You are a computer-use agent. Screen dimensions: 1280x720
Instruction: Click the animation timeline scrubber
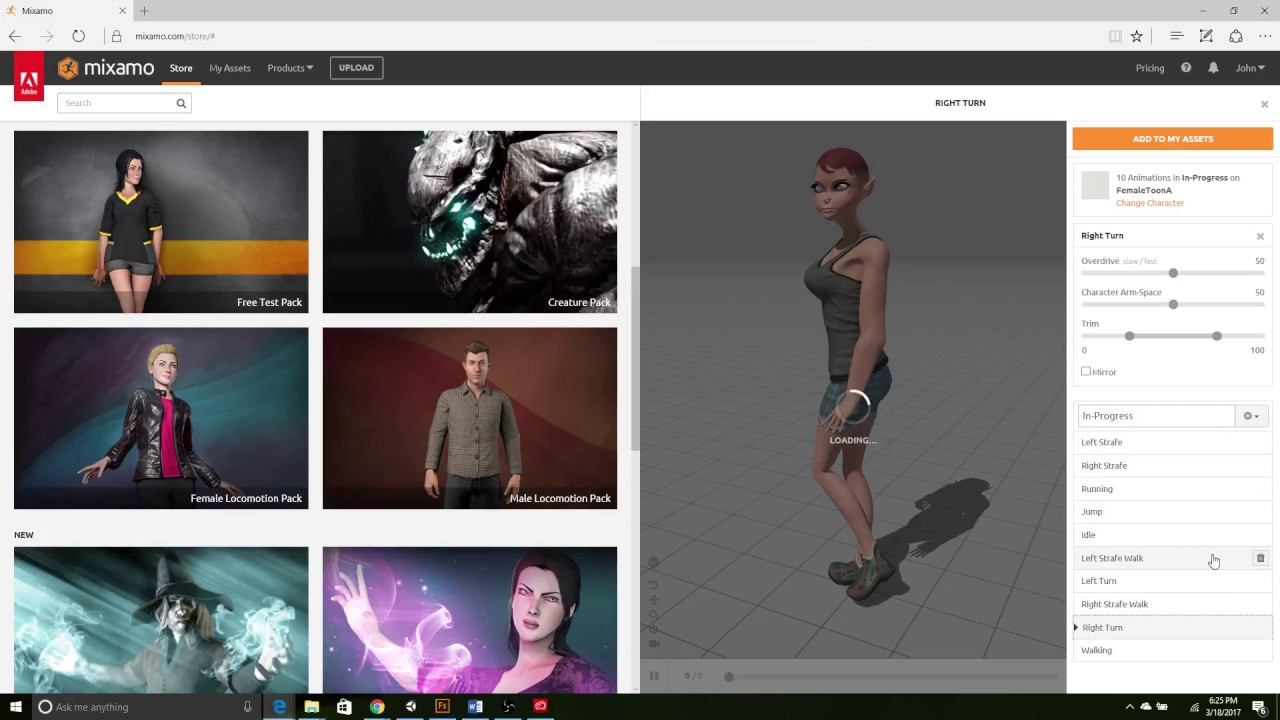click(x=729, y=677)
